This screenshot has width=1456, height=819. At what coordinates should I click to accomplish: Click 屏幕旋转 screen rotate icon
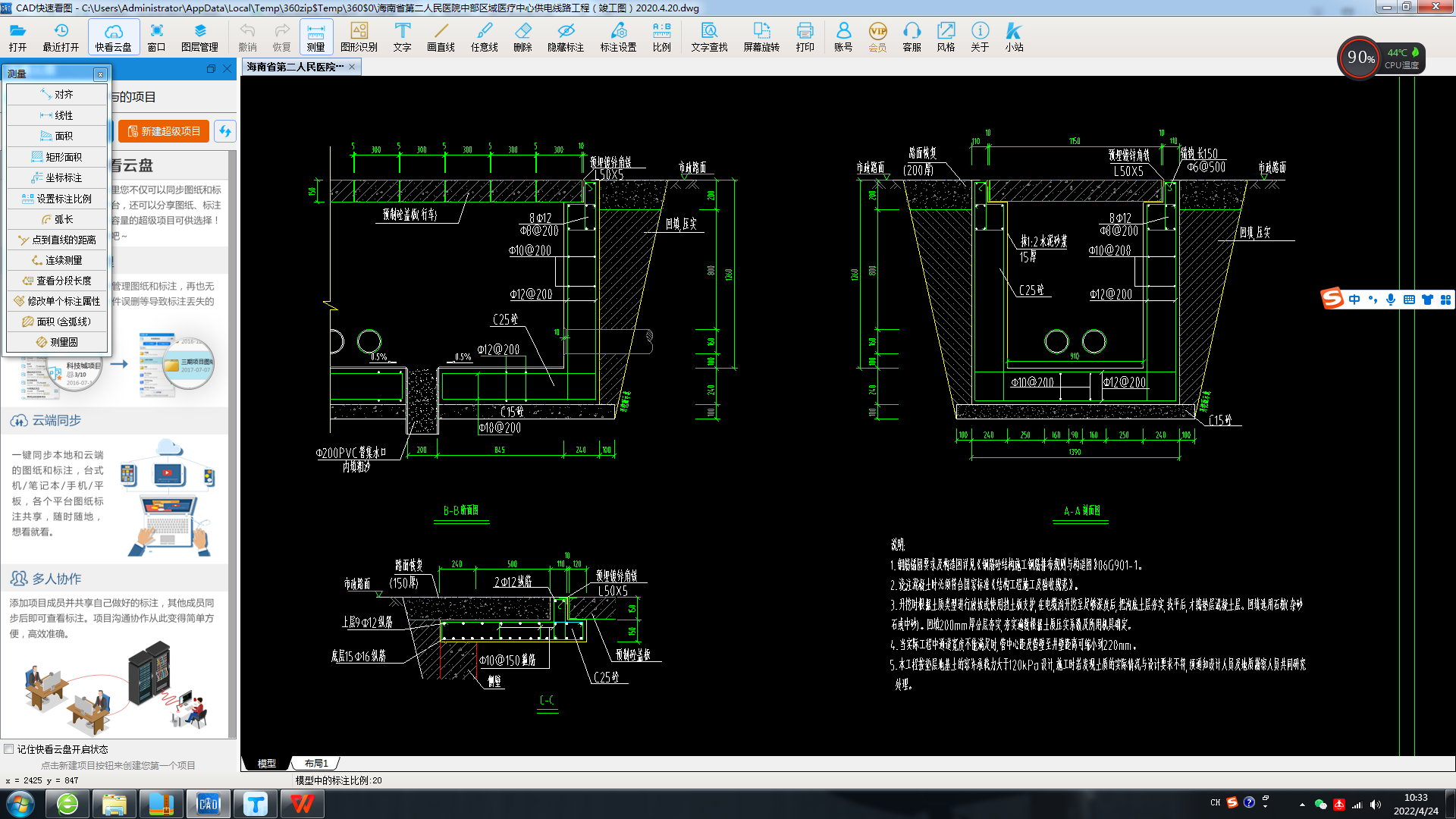click(761, 36)
